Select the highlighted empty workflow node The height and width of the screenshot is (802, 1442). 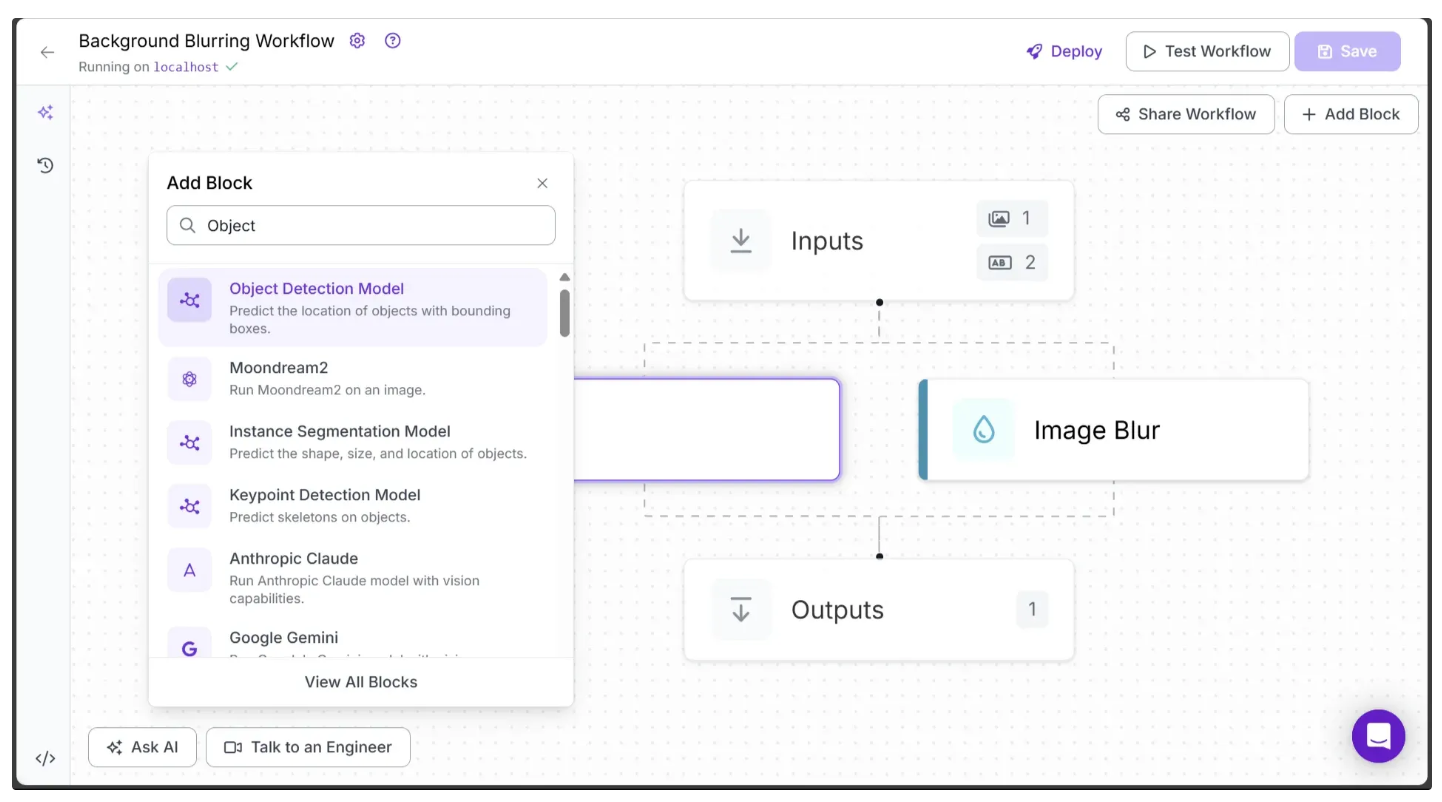[706, 430]
